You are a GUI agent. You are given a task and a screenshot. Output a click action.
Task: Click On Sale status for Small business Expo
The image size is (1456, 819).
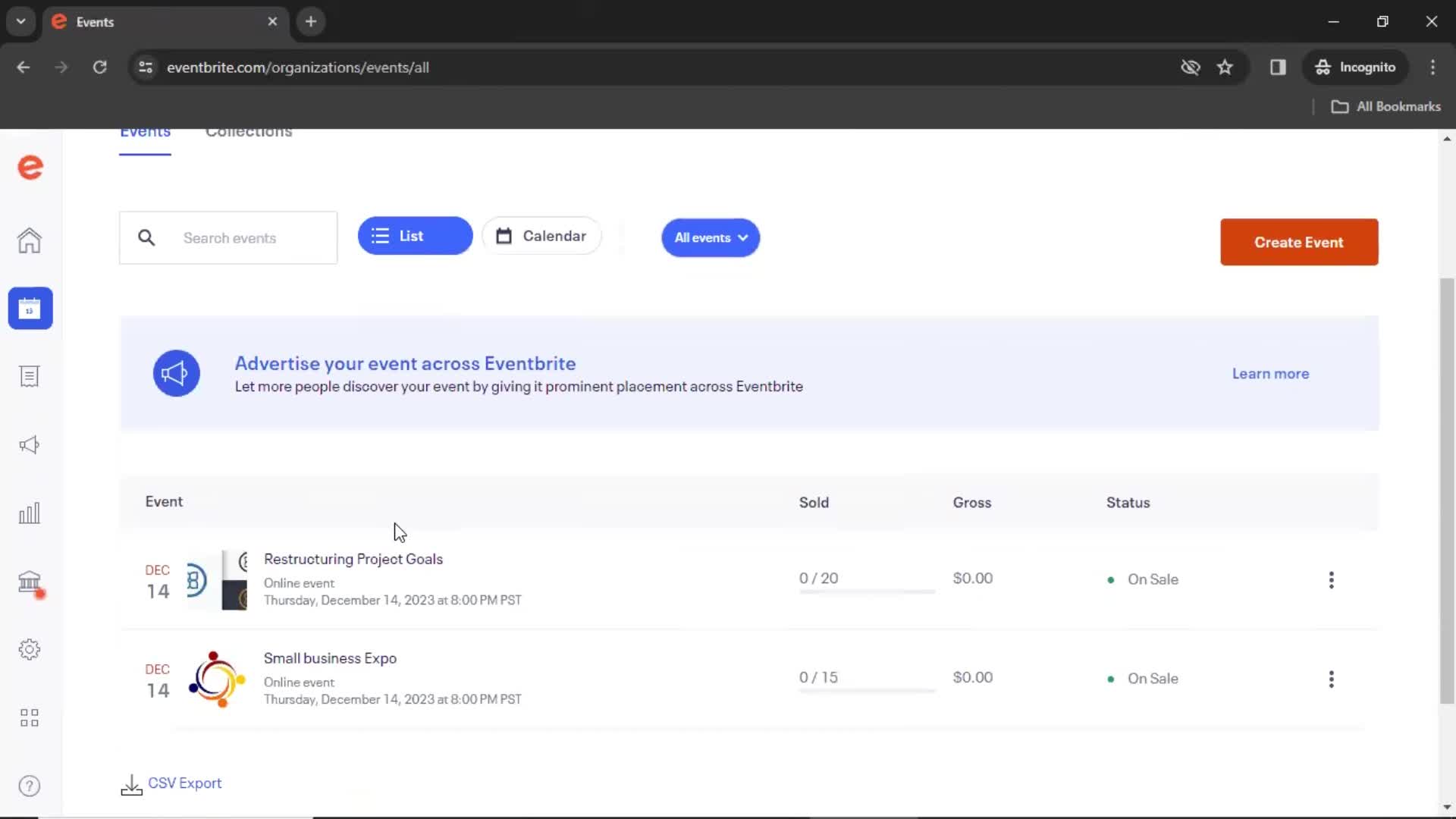[1143, 679]
